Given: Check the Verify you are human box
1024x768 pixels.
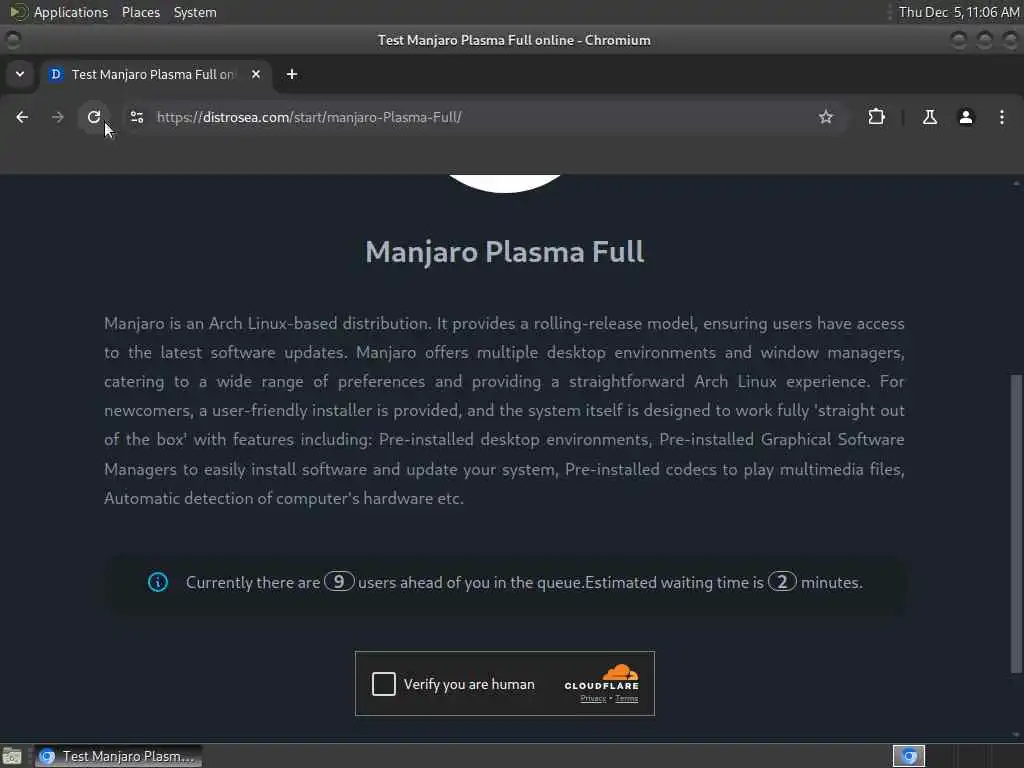Looking at the screenshot, I should coord(383,684).
